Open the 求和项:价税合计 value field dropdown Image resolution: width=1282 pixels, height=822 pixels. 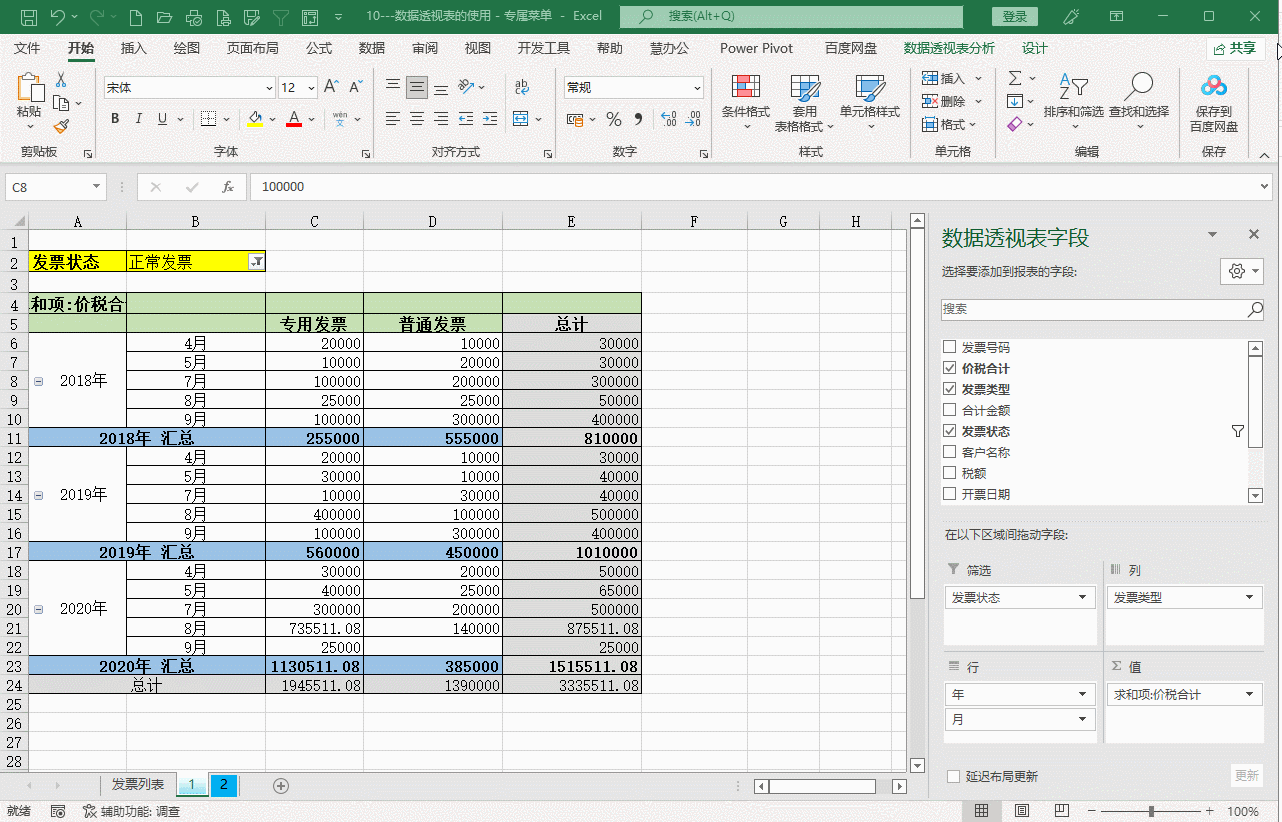(1250, 694)
